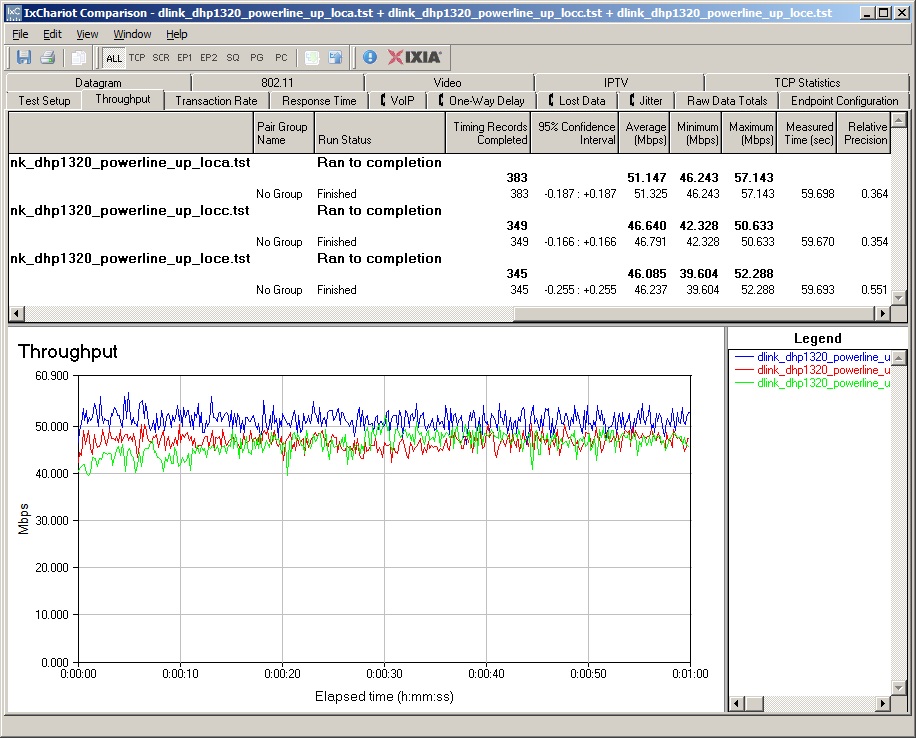Open the File menu

click(20, 34)
